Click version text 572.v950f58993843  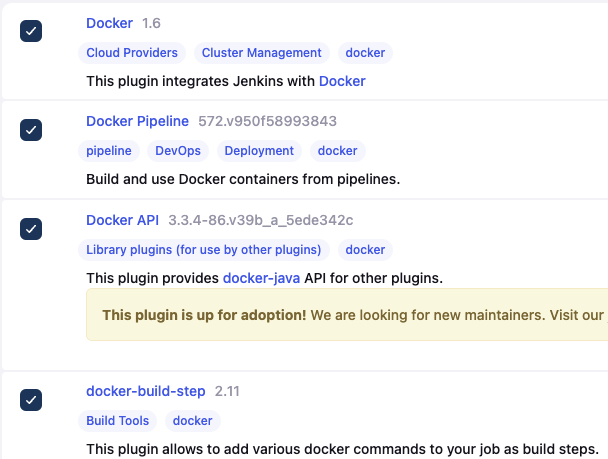click(267, 121)
